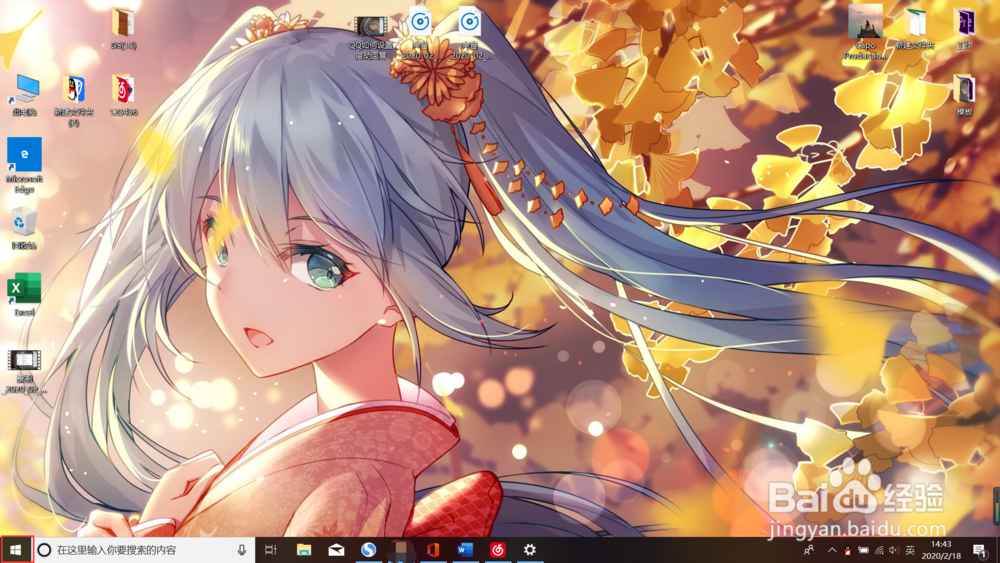The image size is (1000, 563).
Task: Click the small red tray icon beside chevron
Action: click(x=848, y=550)
